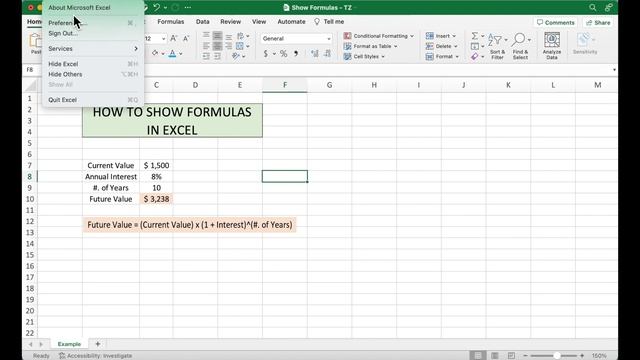This screenshot has width=640, height=360.
Task: Click the zoom slider handle
Action: click(x=557, y=356)
